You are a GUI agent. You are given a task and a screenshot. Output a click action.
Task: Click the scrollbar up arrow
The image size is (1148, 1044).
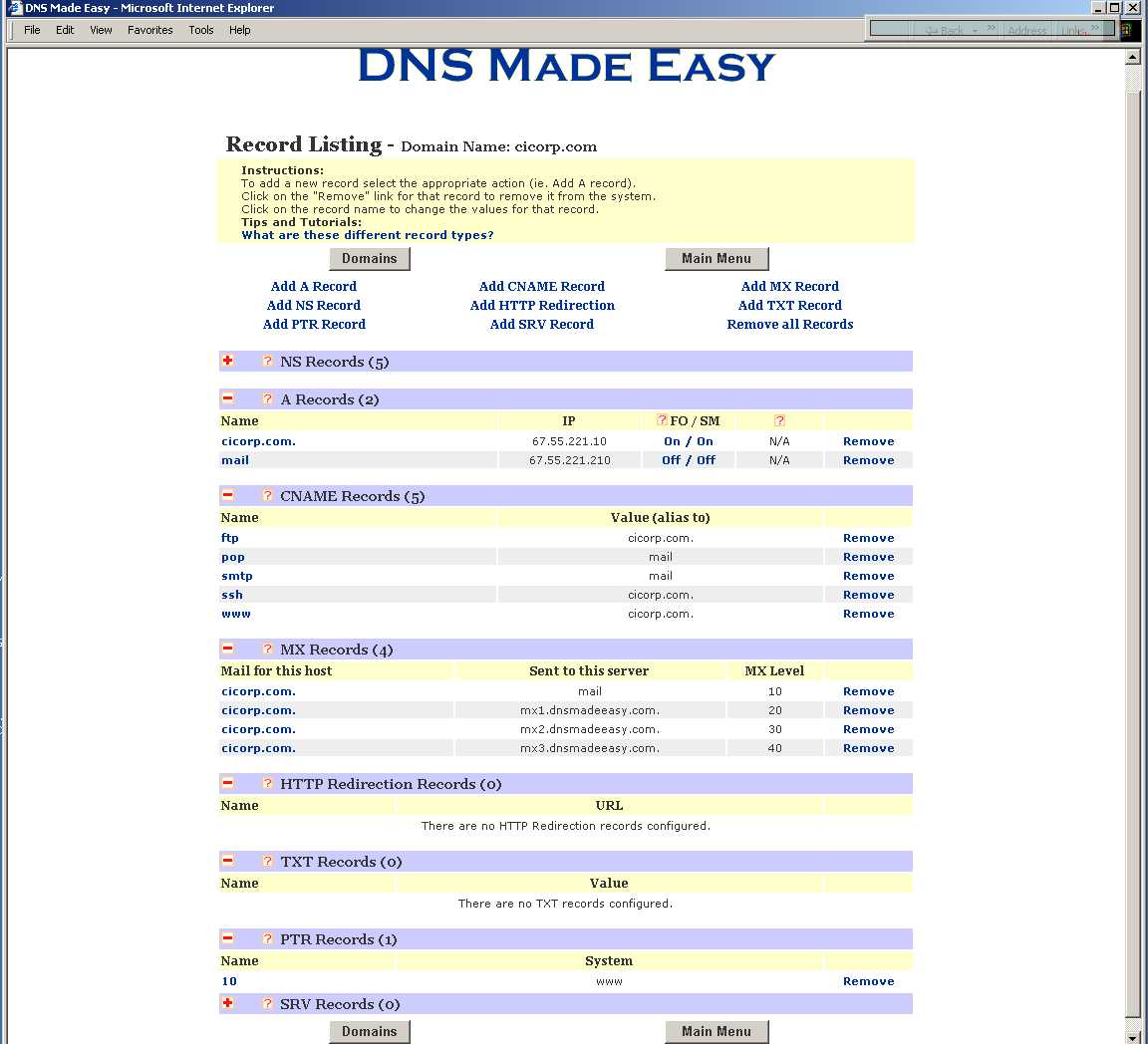1133,57
